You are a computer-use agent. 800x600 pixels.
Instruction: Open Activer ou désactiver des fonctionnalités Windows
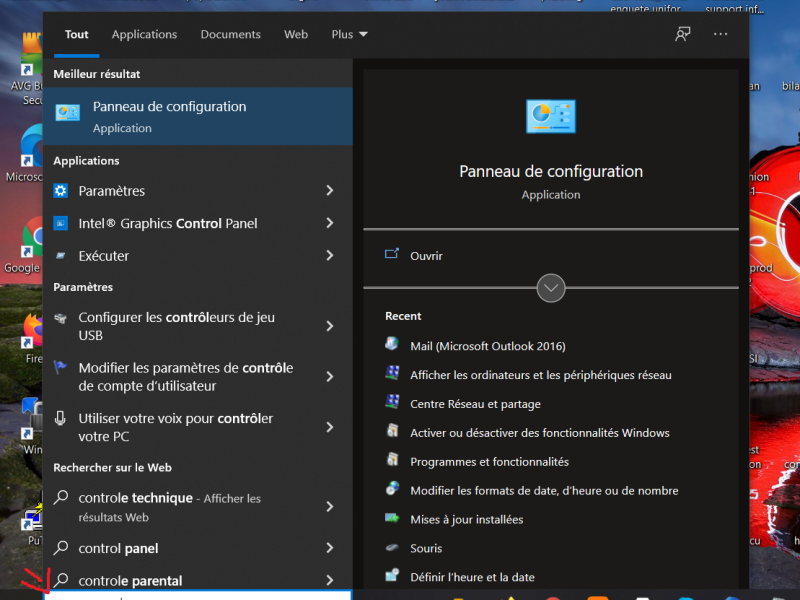[540, 433]
